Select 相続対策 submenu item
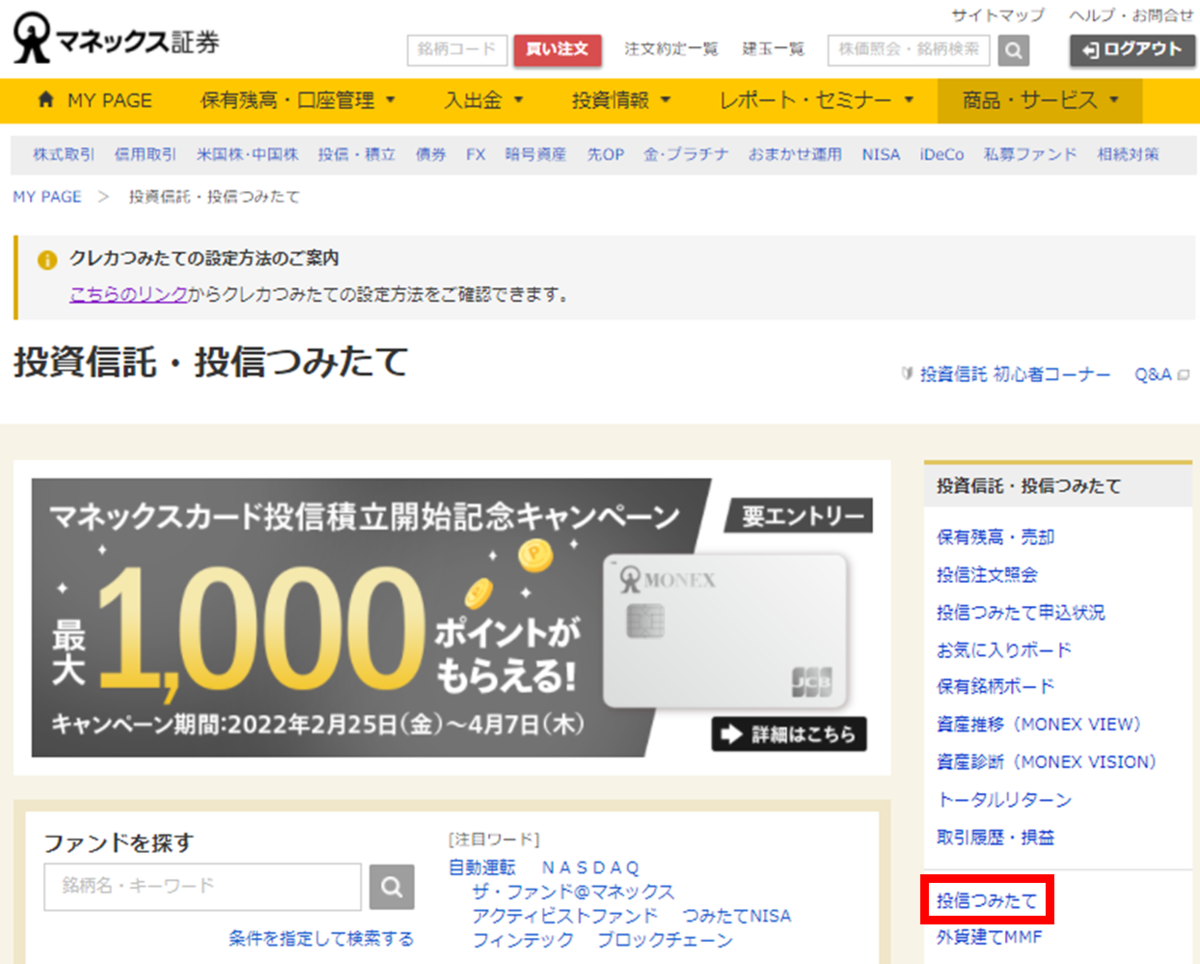The height and width of the screenshot is (964, 1200). 1128,154
